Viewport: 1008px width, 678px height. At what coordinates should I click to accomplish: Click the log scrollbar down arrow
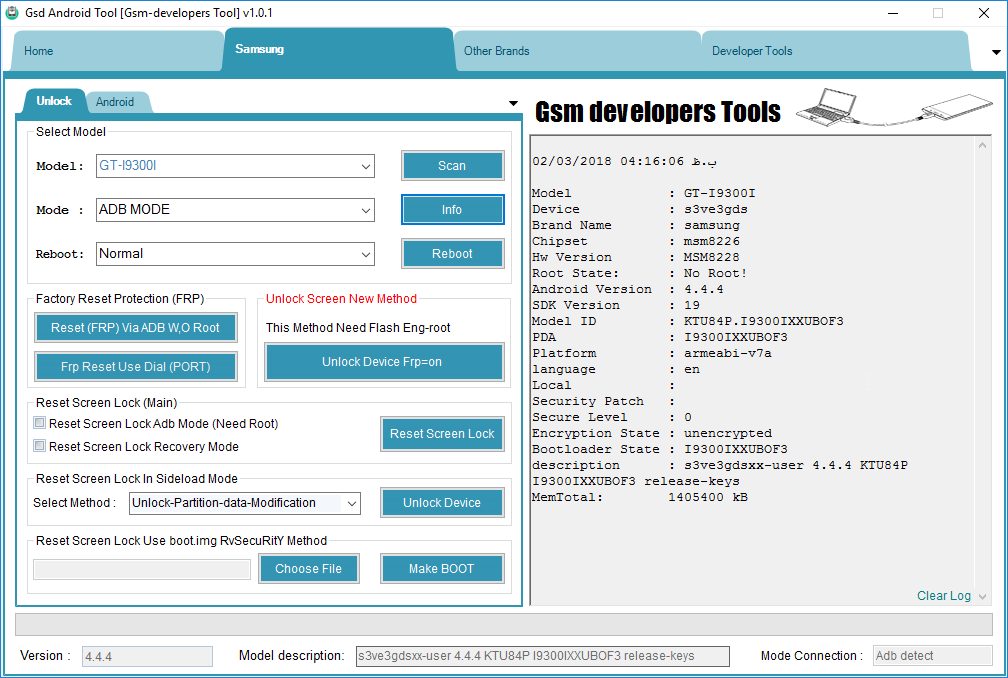click(x=982, y=597)
